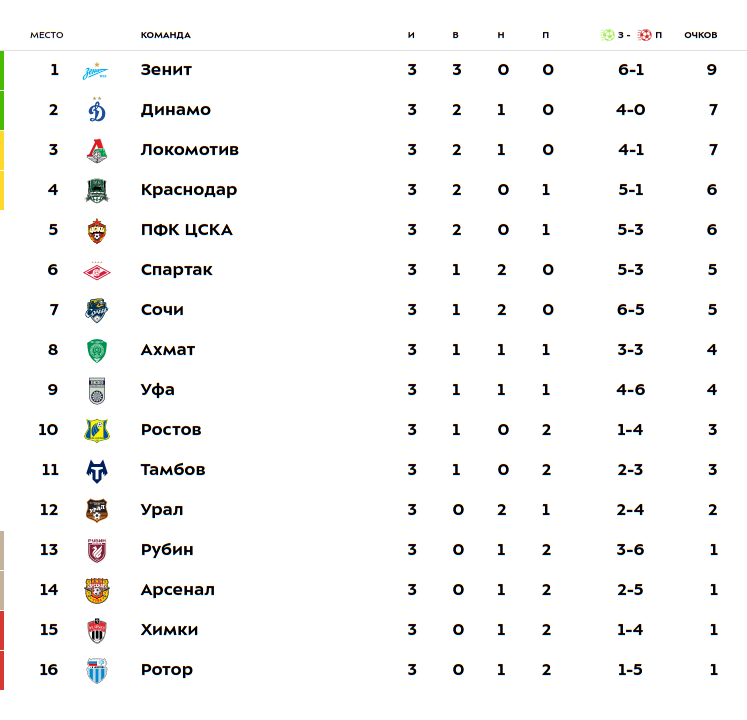Open the Химки team page
Screen dimensions: 747x720
(169, 630)
